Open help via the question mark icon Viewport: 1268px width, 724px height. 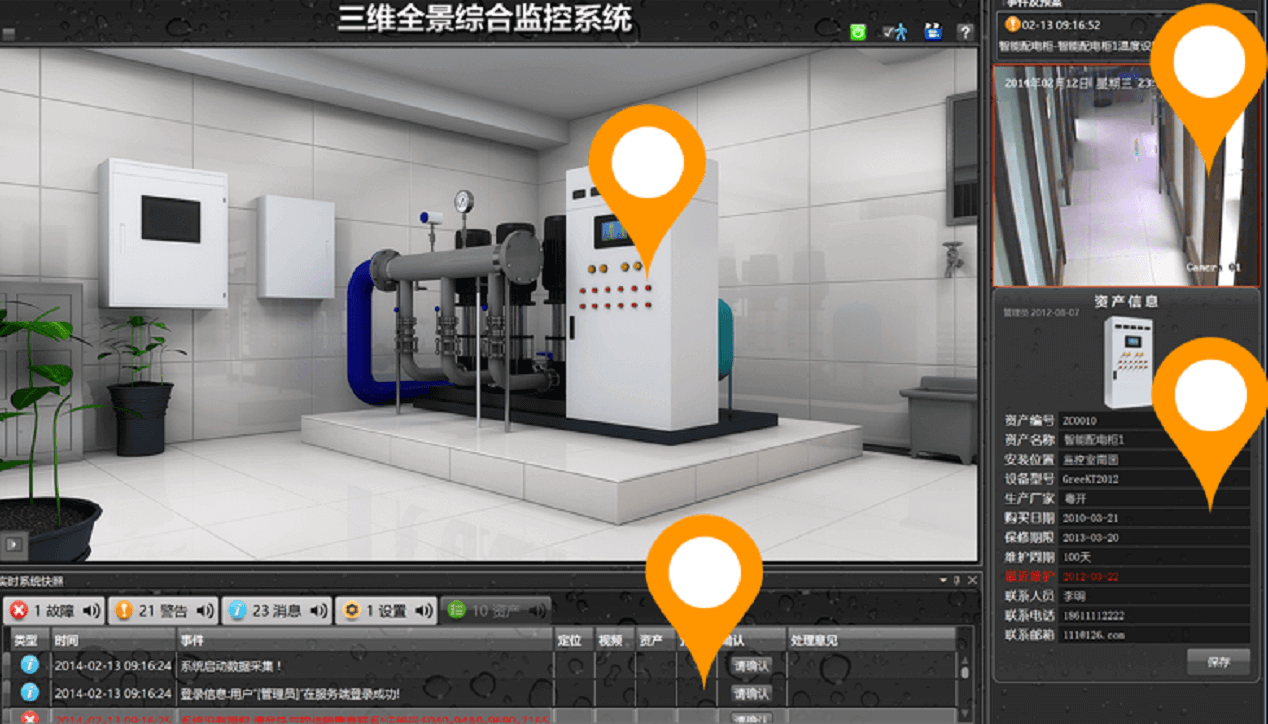tap(965, 32)
